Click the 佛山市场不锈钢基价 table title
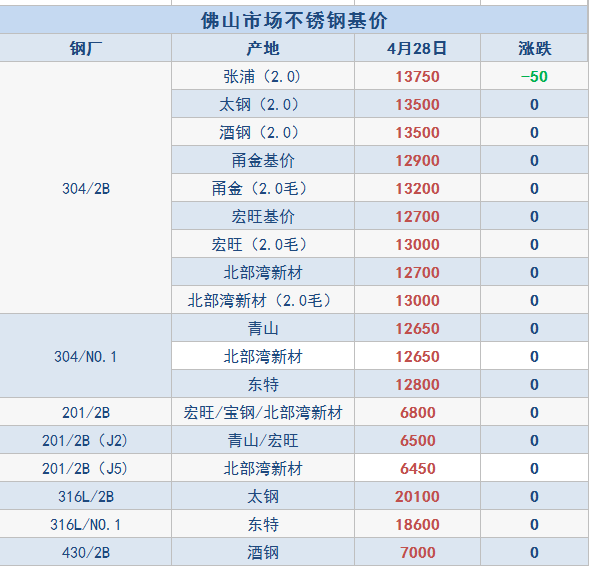Screen dimensions: 589x566 click(x=294, y=20)
